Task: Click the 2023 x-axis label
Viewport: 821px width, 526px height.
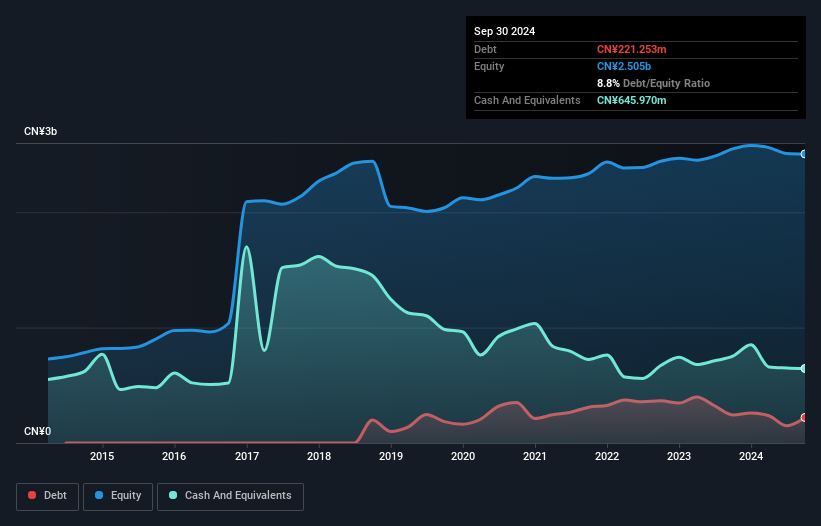Action: pyautogui.click(x=679, y=456)
